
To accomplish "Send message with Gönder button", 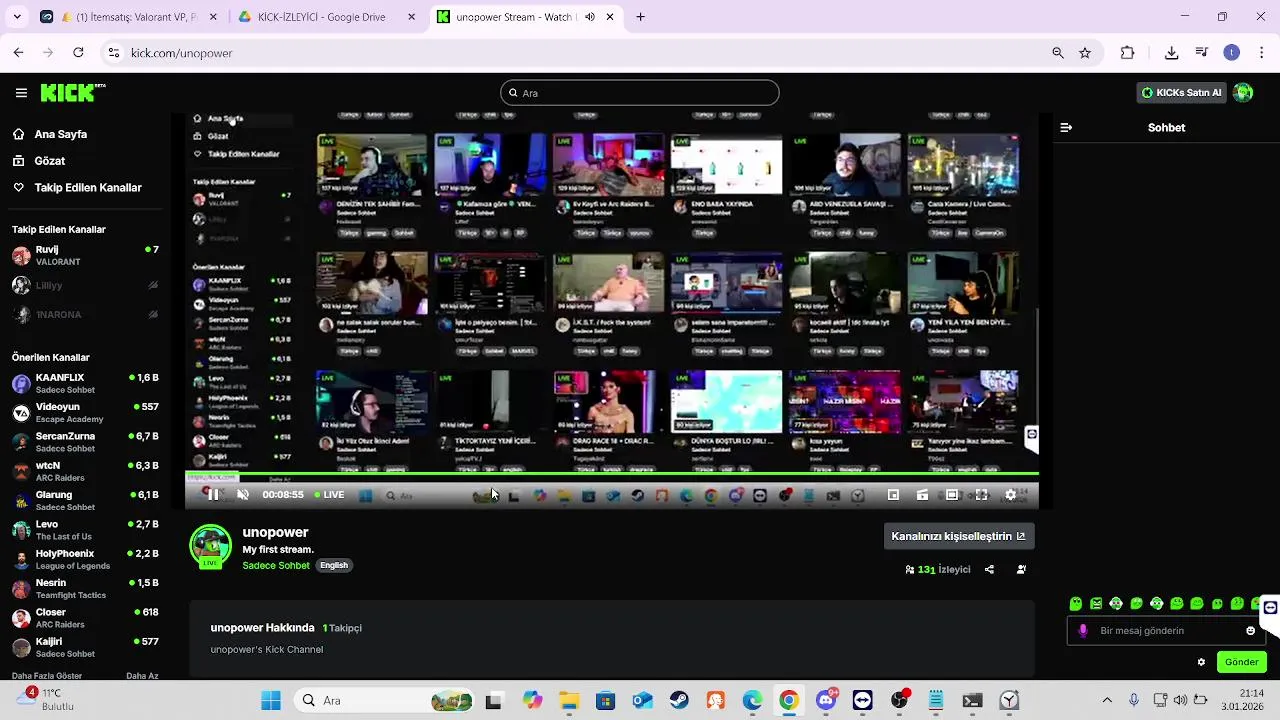I will point(1241,662).
